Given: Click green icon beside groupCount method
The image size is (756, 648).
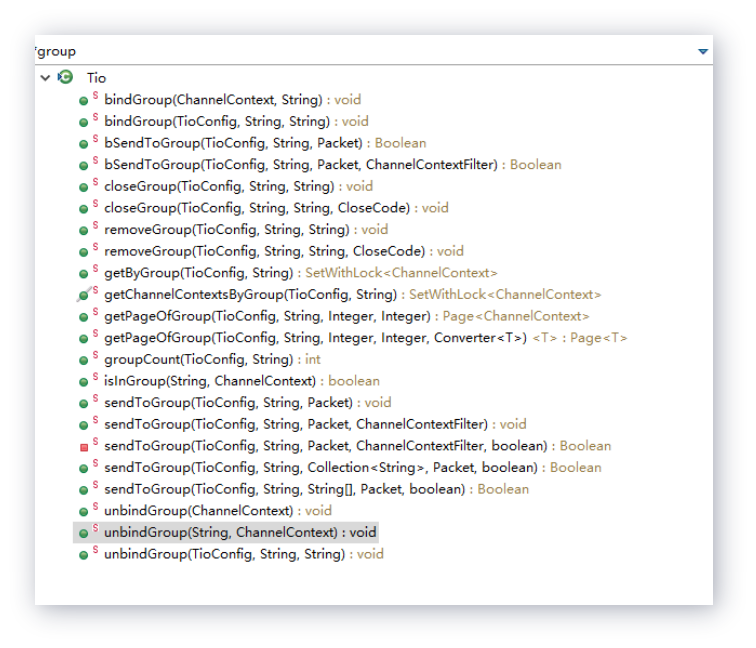Looking at the screenshot, I should tap(83, 361).
